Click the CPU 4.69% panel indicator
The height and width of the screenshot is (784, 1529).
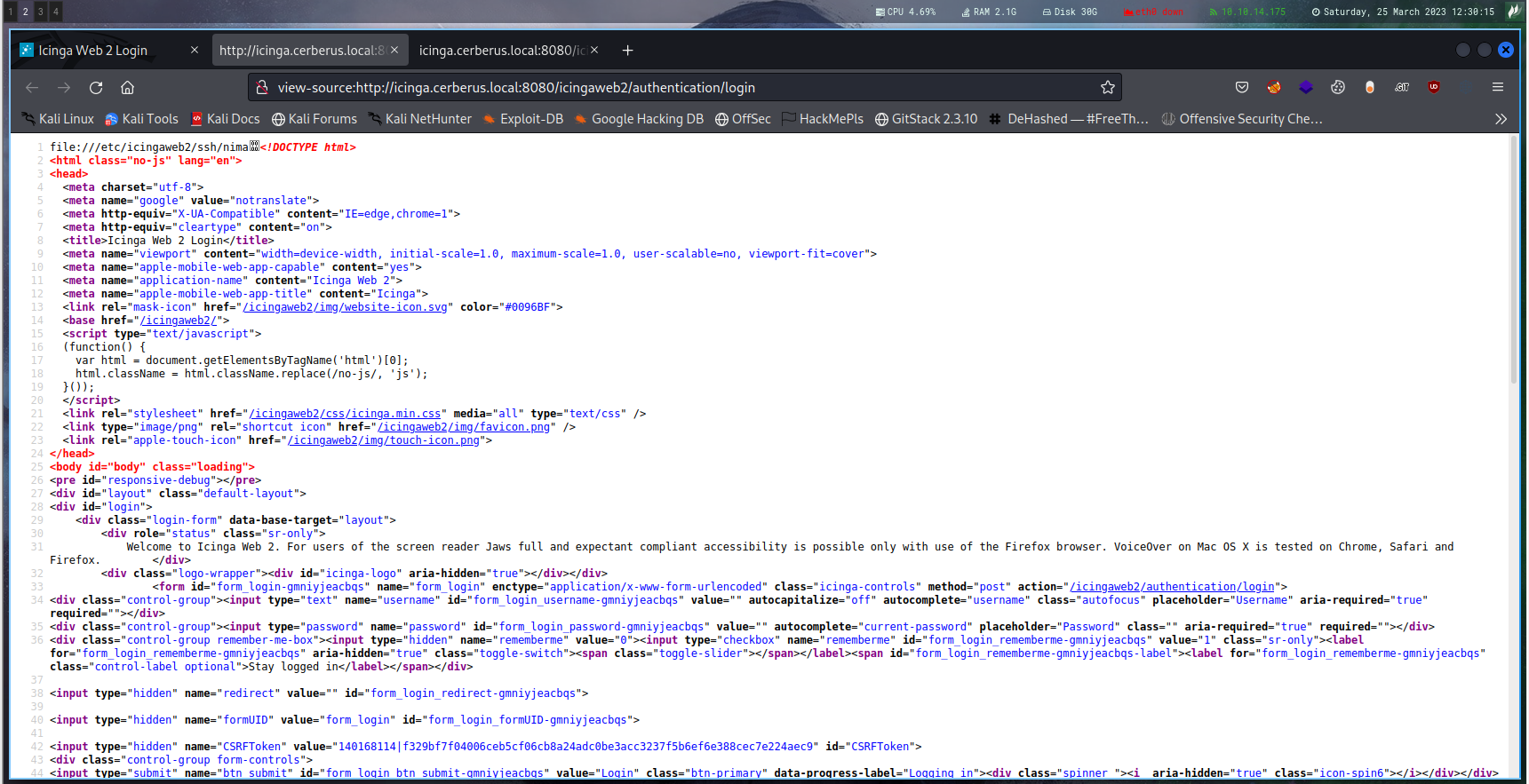tap(905, 12)
